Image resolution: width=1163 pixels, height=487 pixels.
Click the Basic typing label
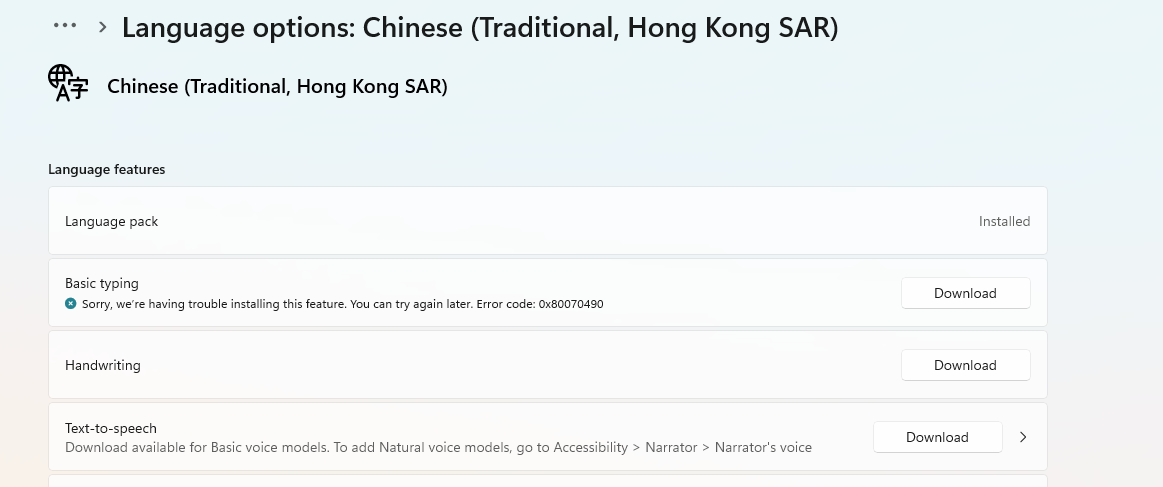click(x=102, y=283)
